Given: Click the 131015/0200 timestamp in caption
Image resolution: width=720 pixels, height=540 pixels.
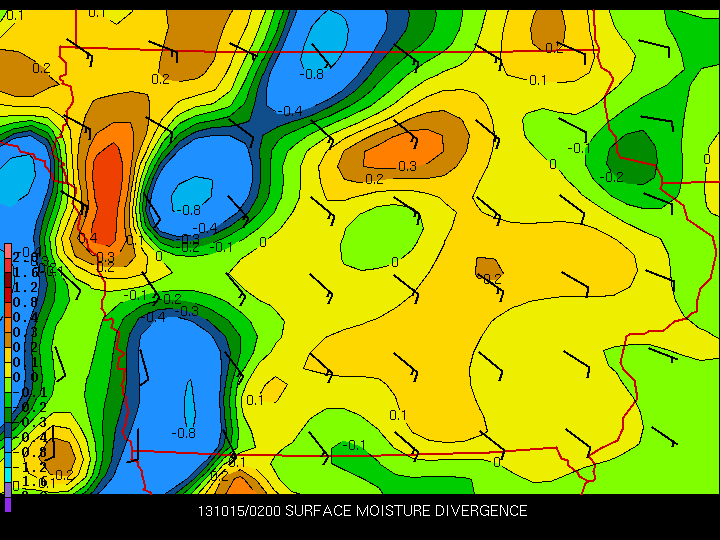Looking at the screenshot, I should 238,511.
